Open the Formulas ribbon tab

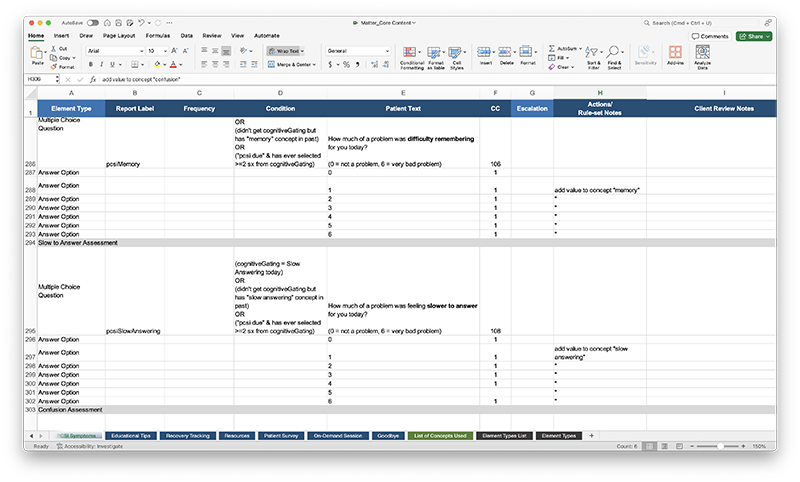point(158,36)
